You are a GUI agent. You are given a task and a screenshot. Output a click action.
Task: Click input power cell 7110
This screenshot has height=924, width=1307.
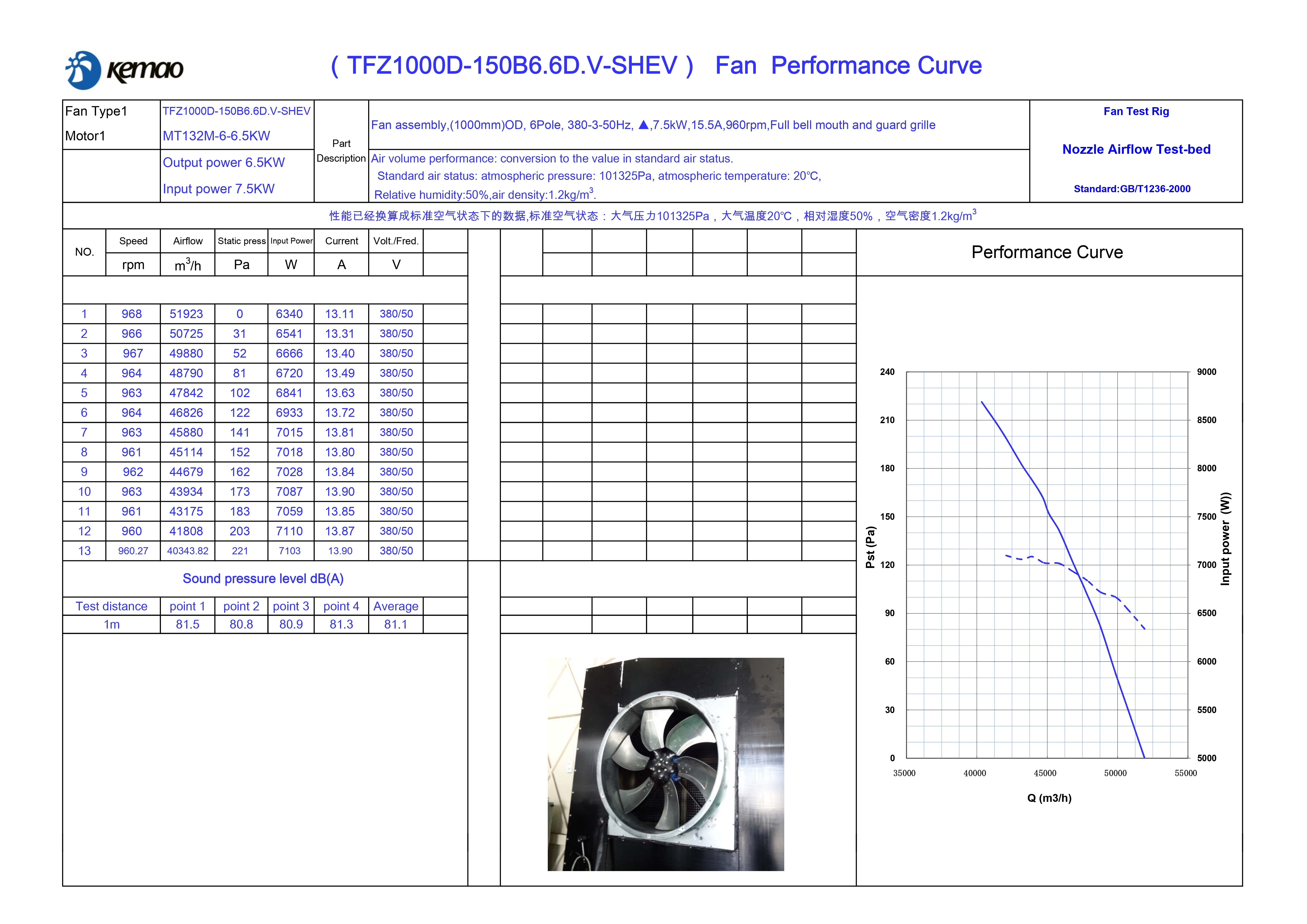289,531
